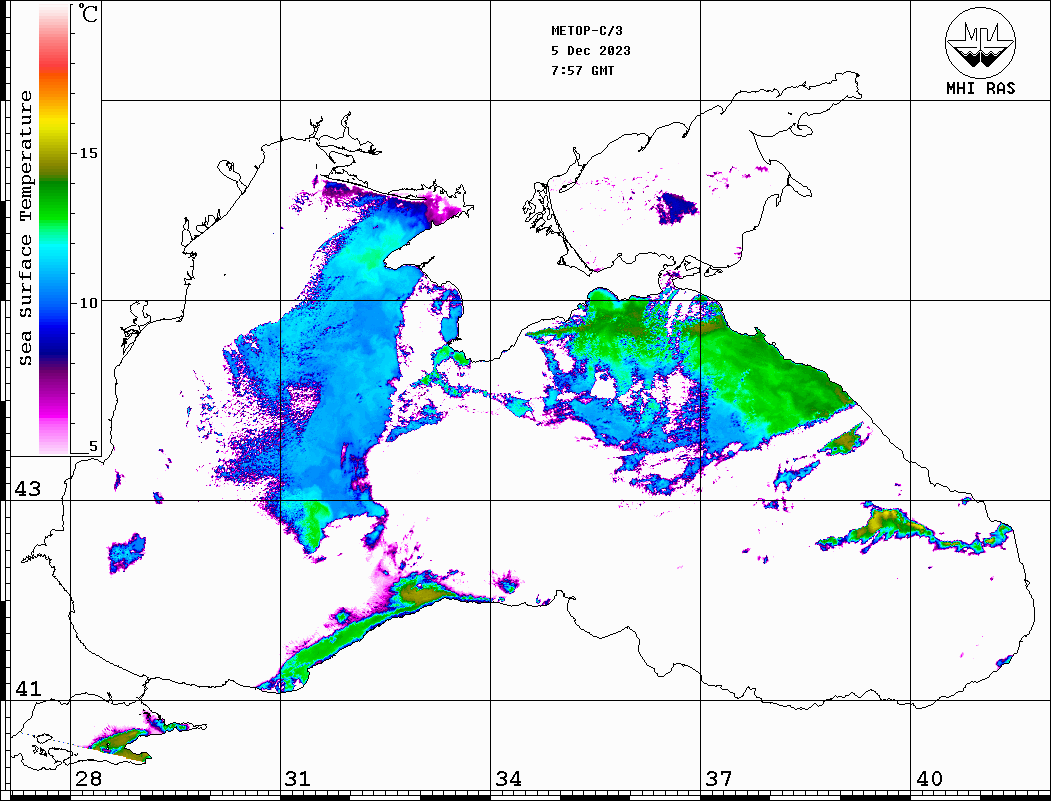Viewport: 1051px width, 801px height.
Task: Click the 'Sea Surface Temperature' vertical label
Action: (x=25, y=228)
